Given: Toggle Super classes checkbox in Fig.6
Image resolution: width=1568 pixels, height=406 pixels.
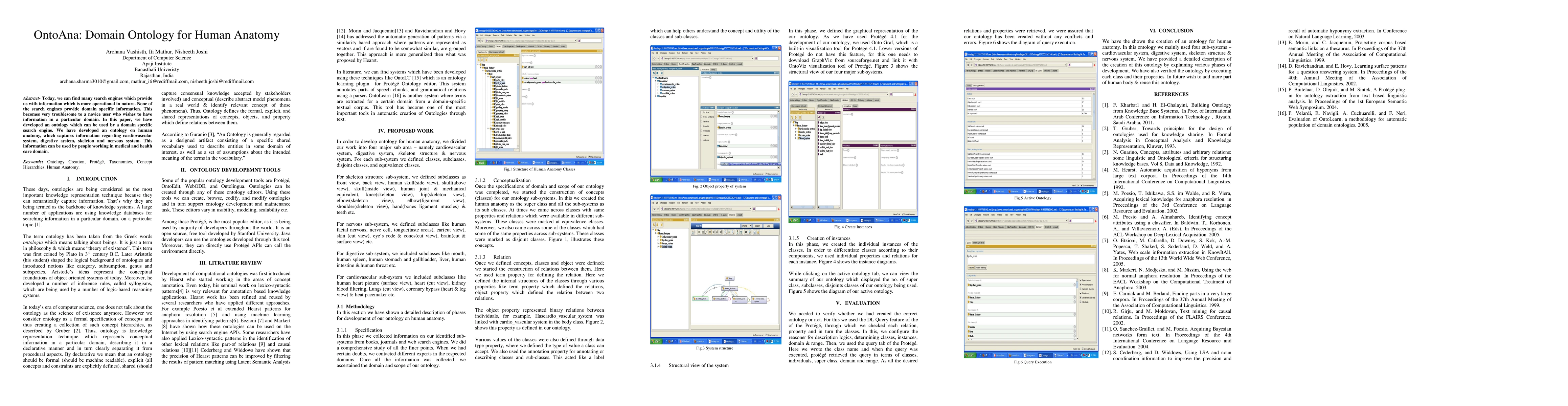Looking at the screenshot, I should click(x=1081, y=280).
